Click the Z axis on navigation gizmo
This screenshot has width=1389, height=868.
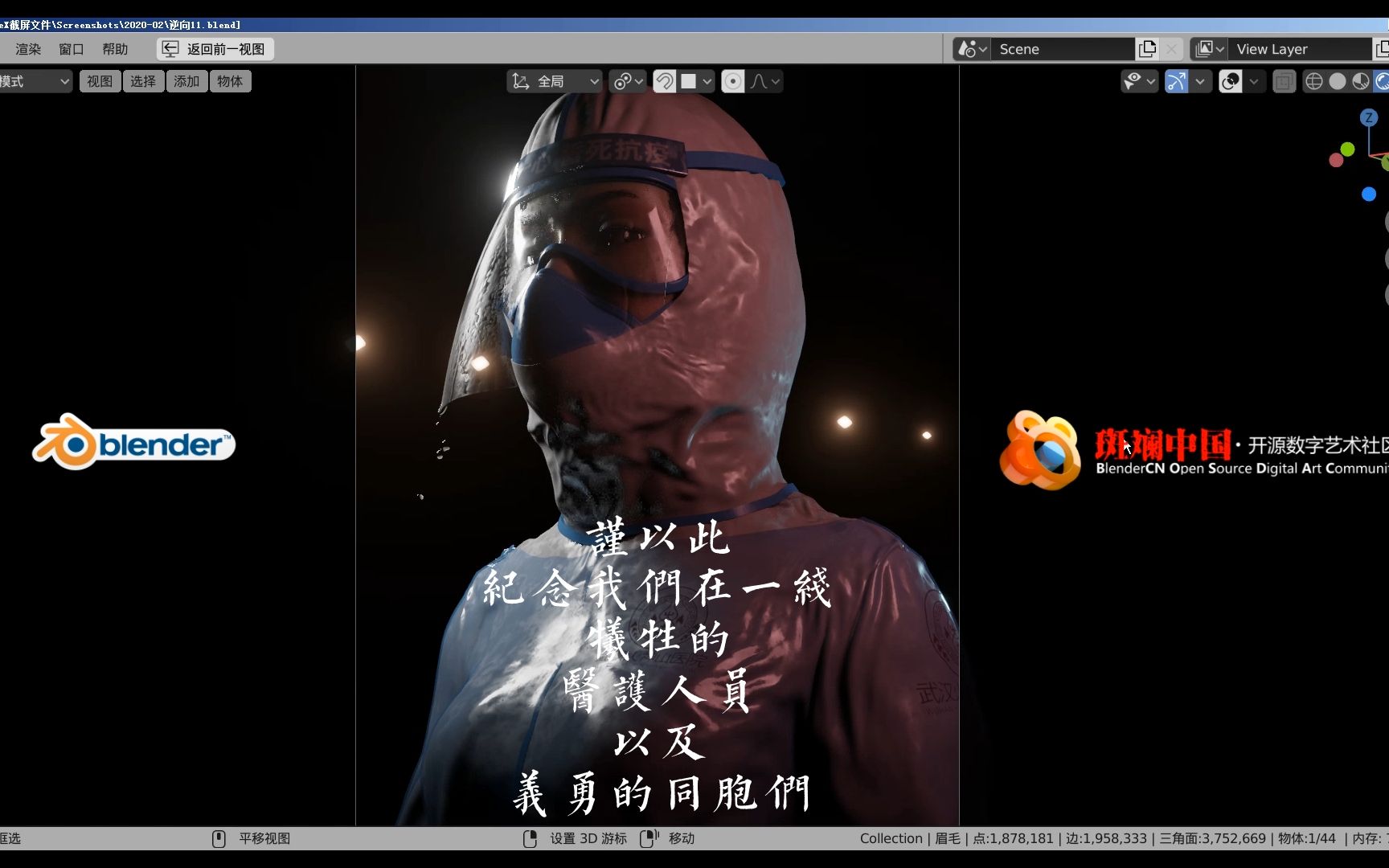pyautogui.click(x=1369, y=118)
